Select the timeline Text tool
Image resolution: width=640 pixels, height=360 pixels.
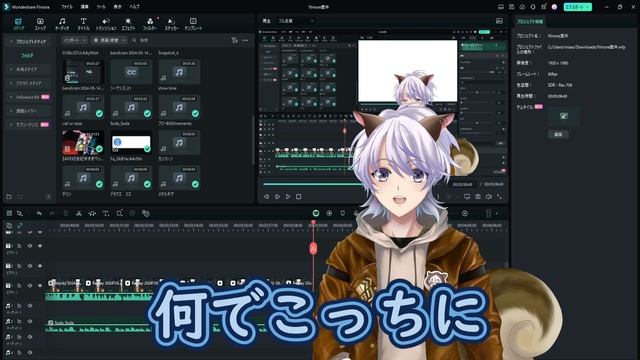click(106, 213)
